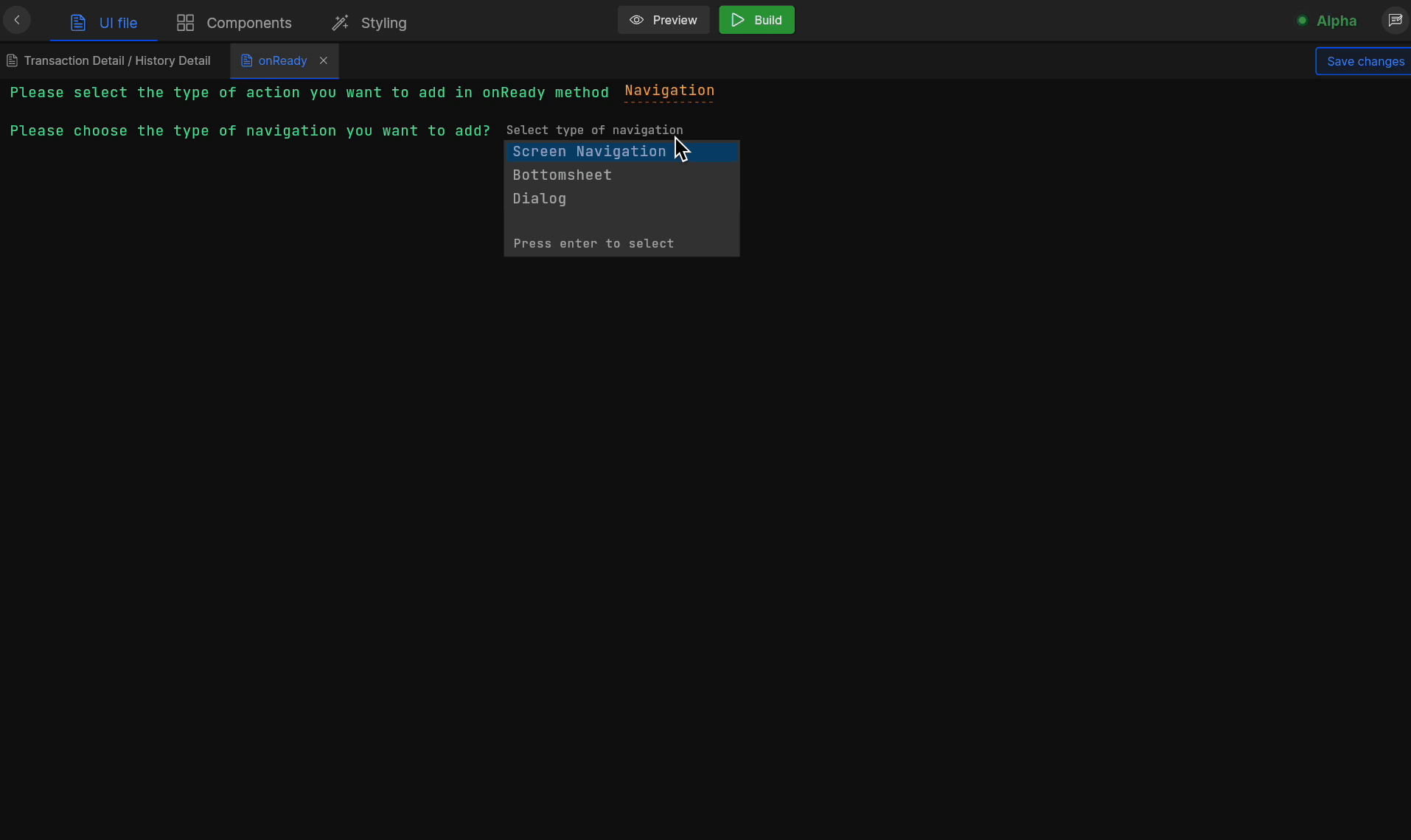Focus the Select type of navigation field
Viewport: 1411px width, 840px height.
coord(593,130)
